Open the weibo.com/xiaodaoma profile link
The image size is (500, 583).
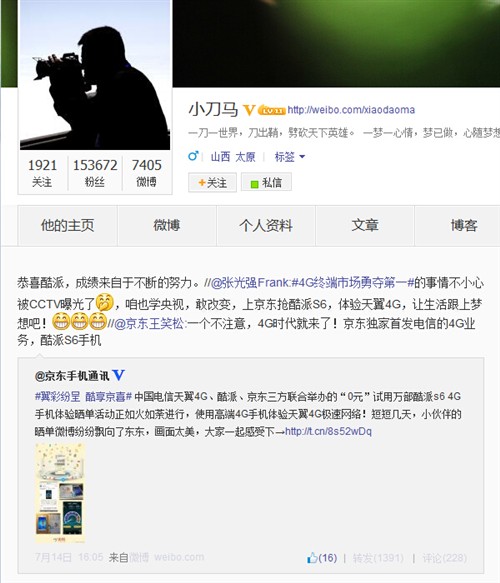351,110
